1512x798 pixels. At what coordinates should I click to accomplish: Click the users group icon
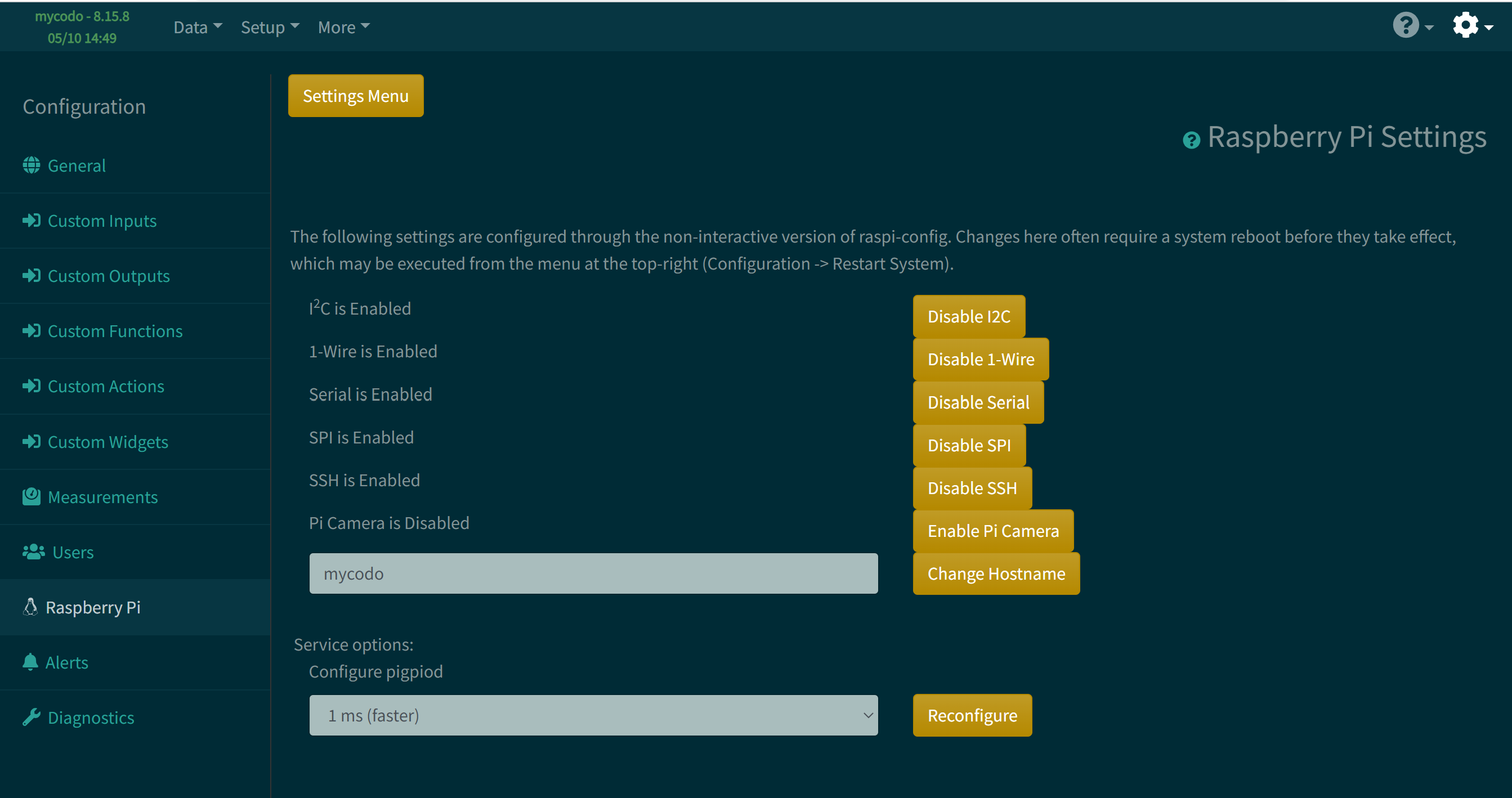pyautogui.click(x=33, y=552)
